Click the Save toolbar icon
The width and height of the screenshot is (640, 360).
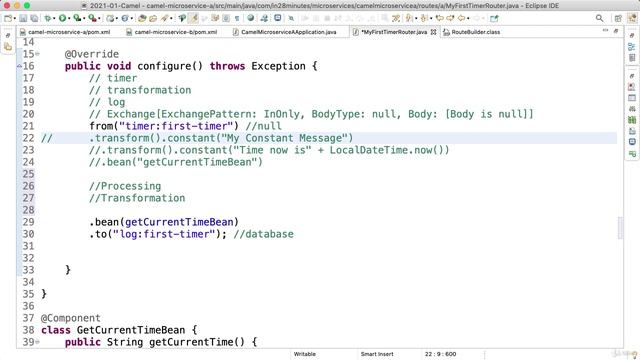pyautogui.click(x=23, y=18)
